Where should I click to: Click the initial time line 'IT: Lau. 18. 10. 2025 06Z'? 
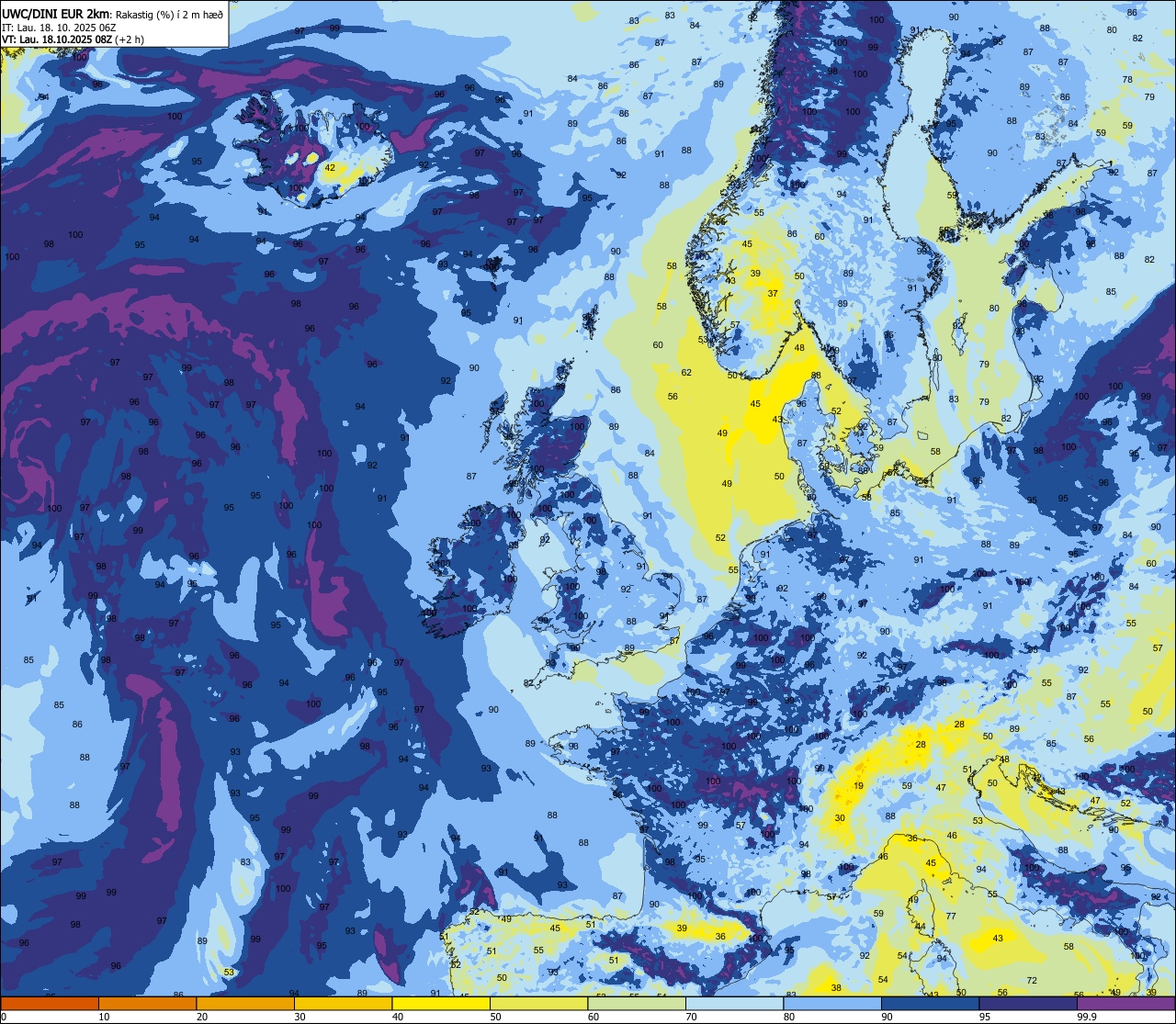59,27
